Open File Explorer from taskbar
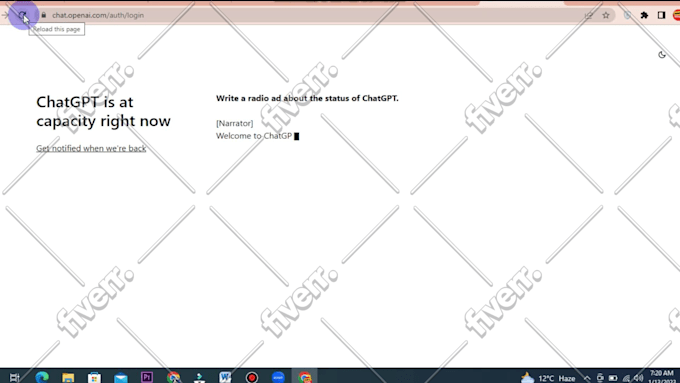This screenshot has height=383, width=680. pos(68,377)
